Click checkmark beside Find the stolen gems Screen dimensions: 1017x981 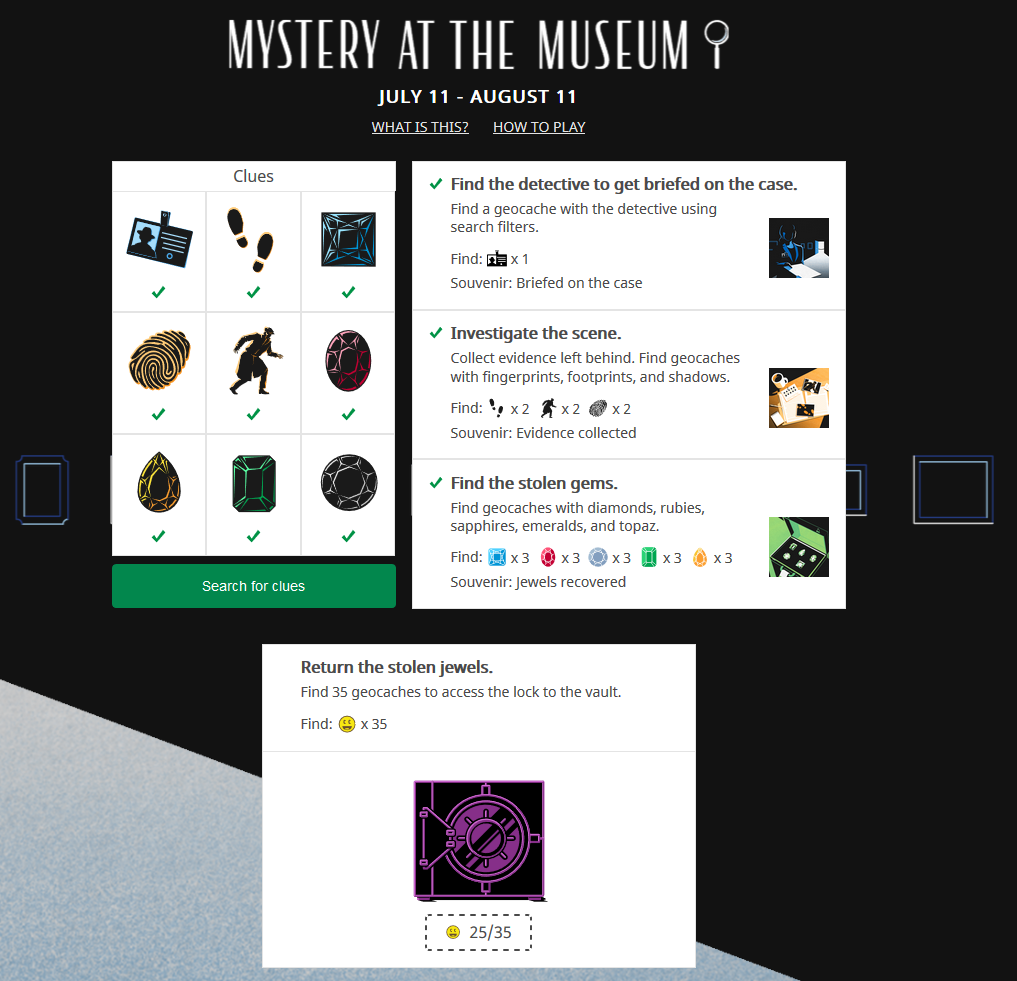click(436, 483)
